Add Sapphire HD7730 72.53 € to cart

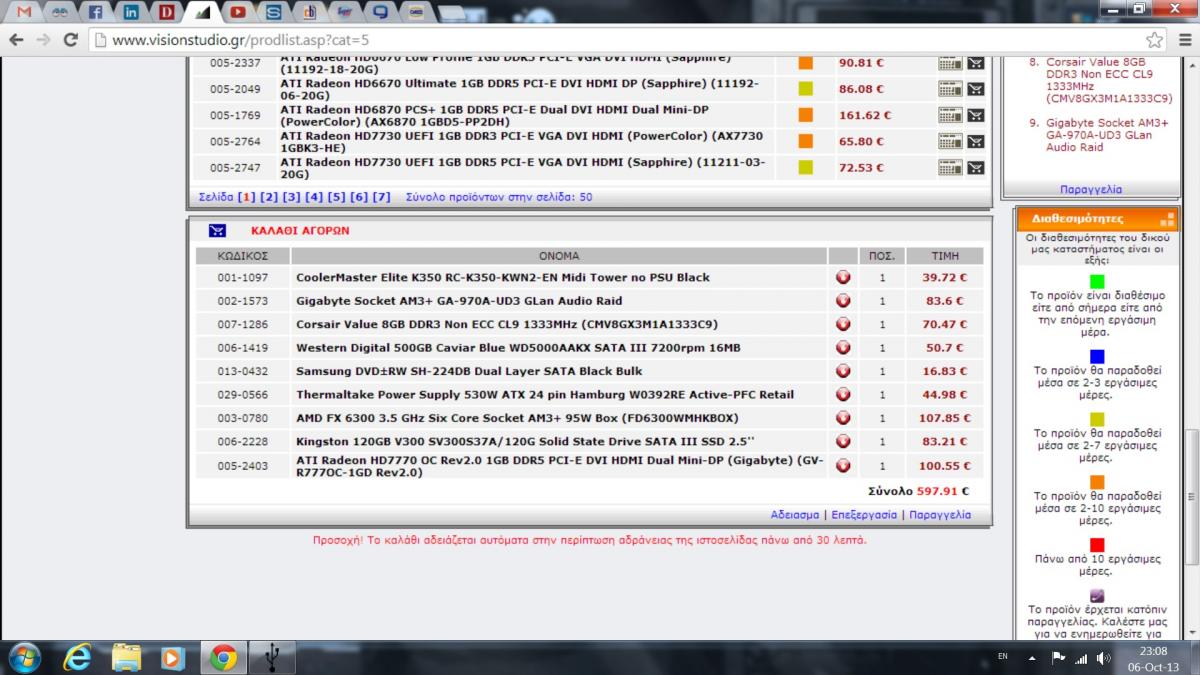point(976,167)
